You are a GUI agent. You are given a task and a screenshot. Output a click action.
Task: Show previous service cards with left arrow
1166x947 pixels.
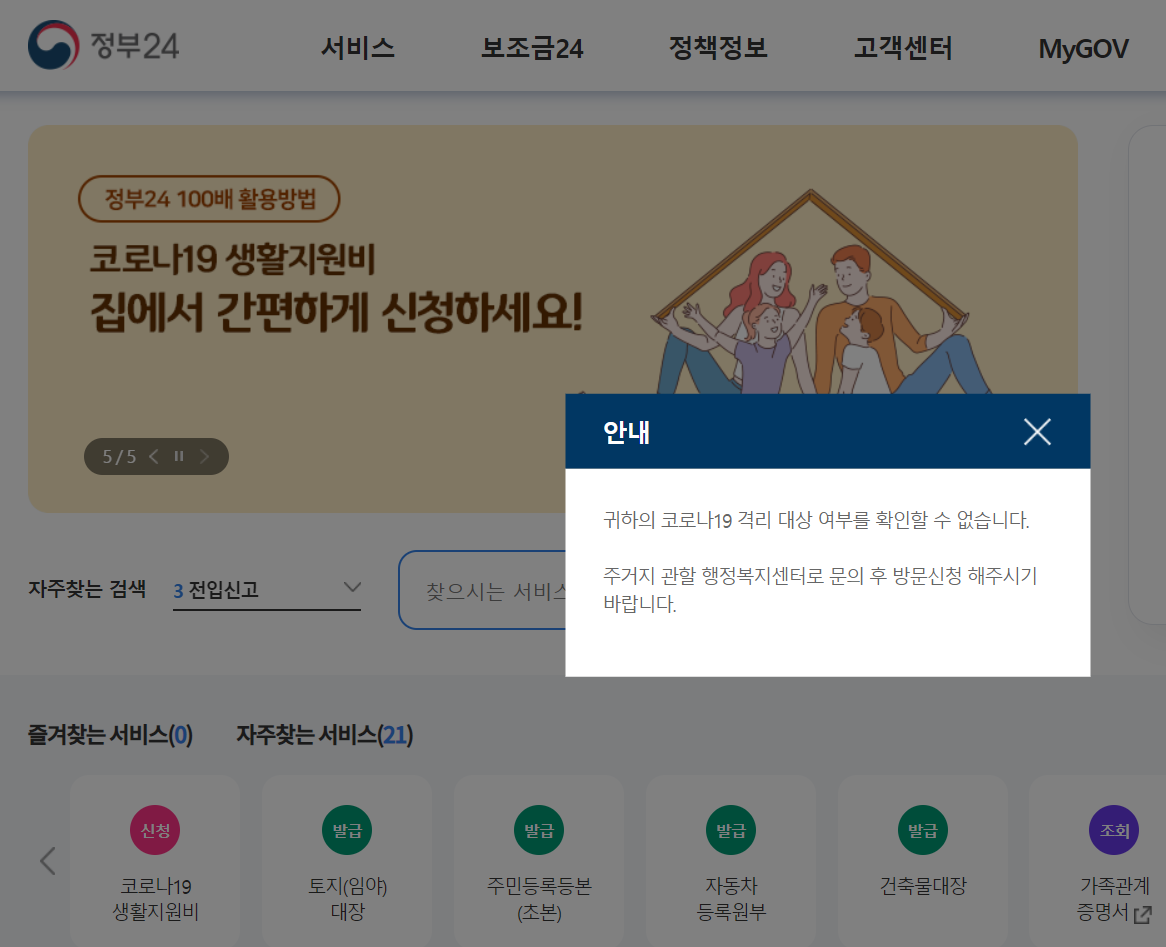pos(48,861)
